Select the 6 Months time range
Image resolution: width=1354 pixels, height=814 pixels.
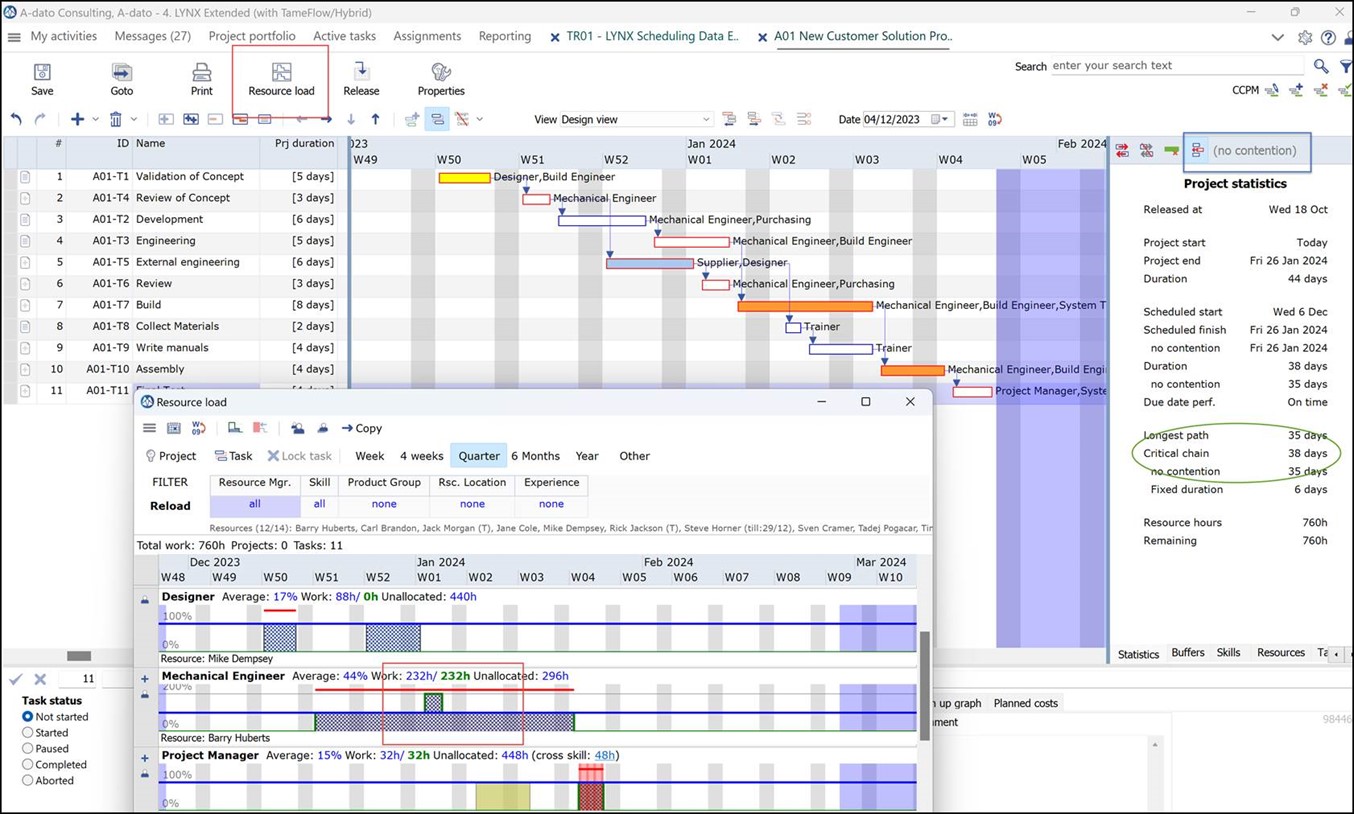[x=535, y=456]
